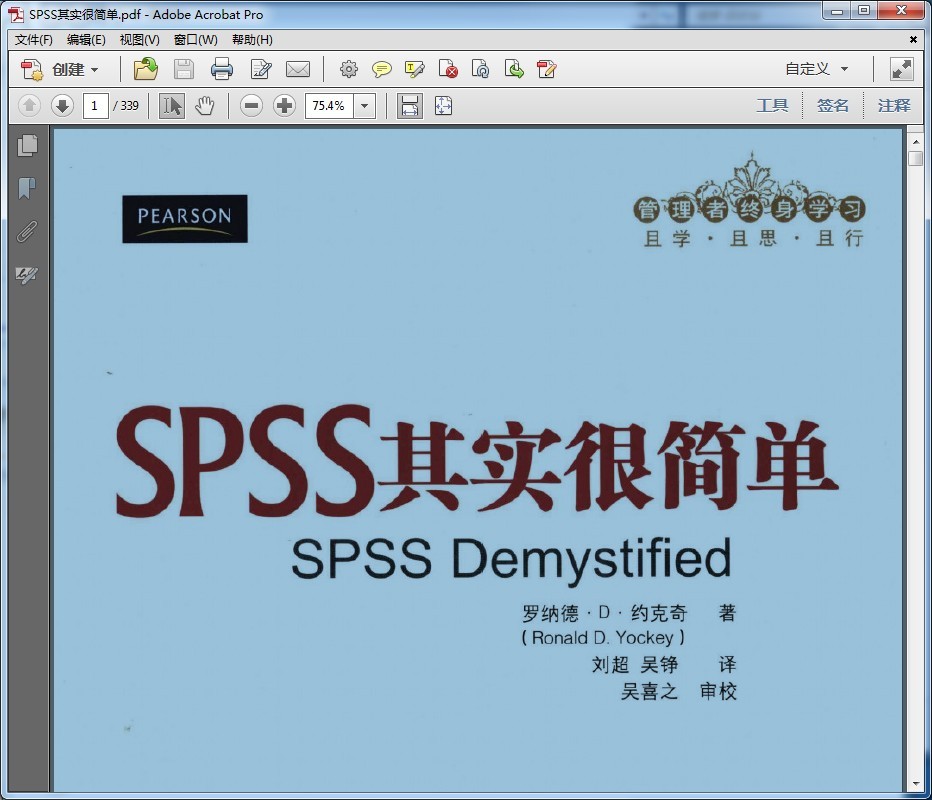Open the 签名 panel
The image size is (932, 800).
833,106
